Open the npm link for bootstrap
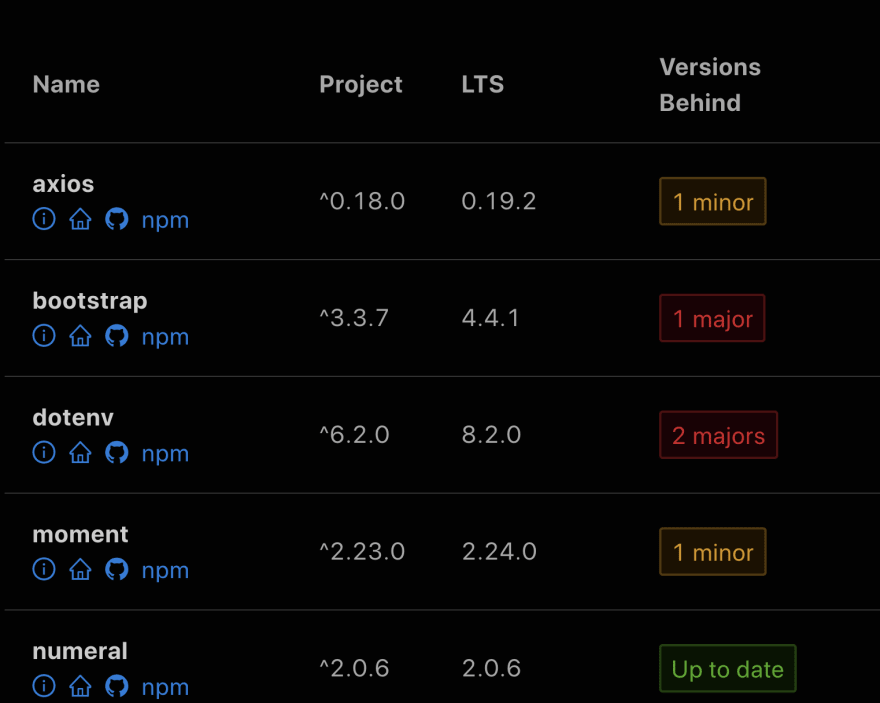 coord(165,337)
